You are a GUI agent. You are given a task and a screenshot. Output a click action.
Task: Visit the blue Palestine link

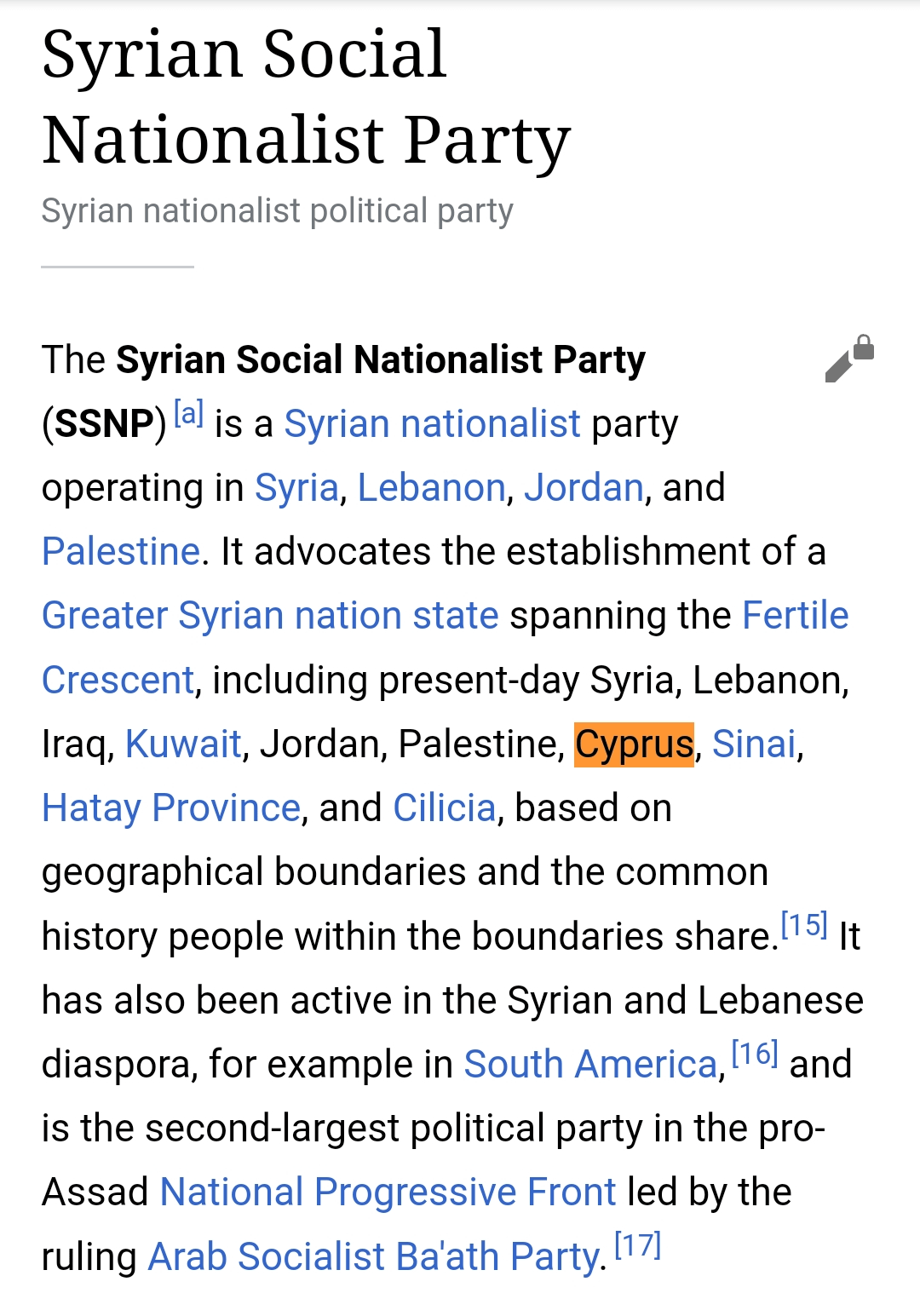click(x=121, y=552)
